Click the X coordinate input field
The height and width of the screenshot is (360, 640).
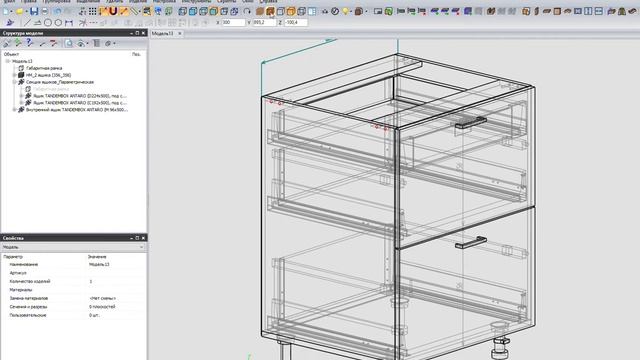click(233, 23)
